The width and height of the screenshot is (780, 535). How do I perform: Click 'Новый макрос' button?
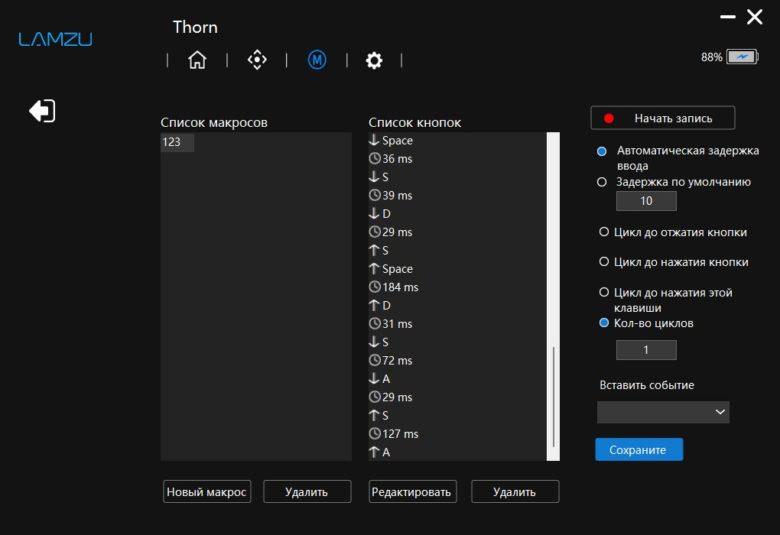[x=206, y=492]
